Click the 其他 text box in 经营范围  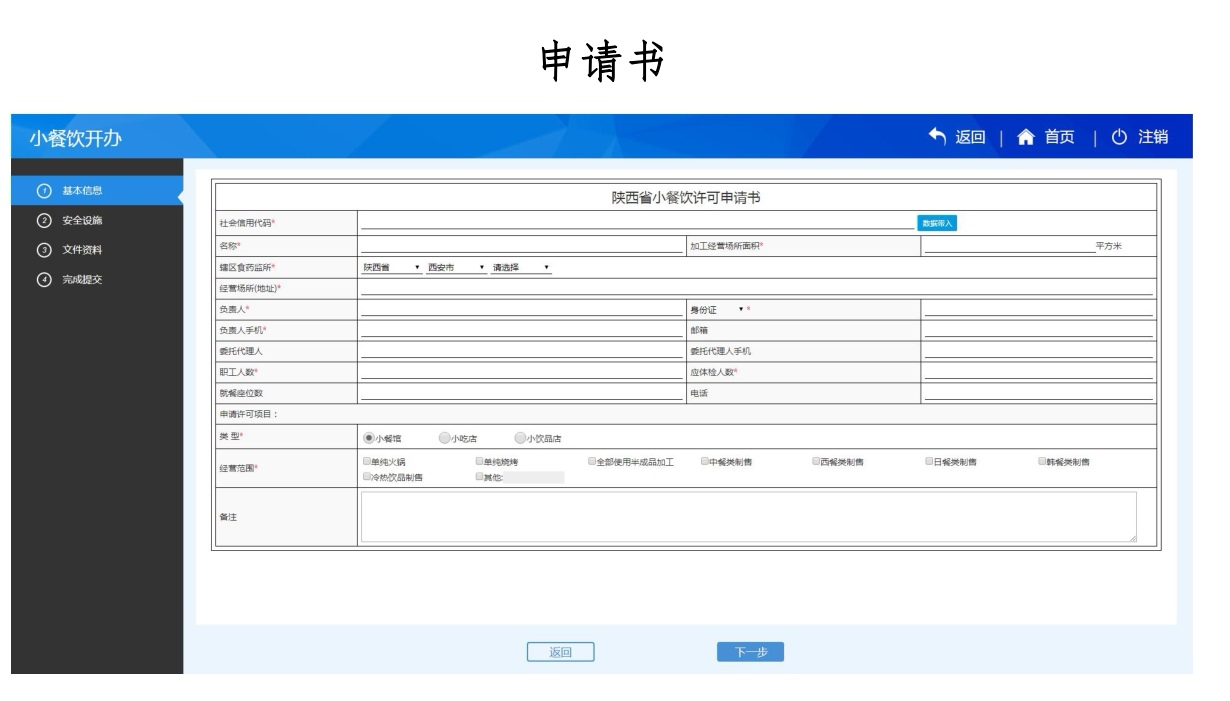point(534,477)
